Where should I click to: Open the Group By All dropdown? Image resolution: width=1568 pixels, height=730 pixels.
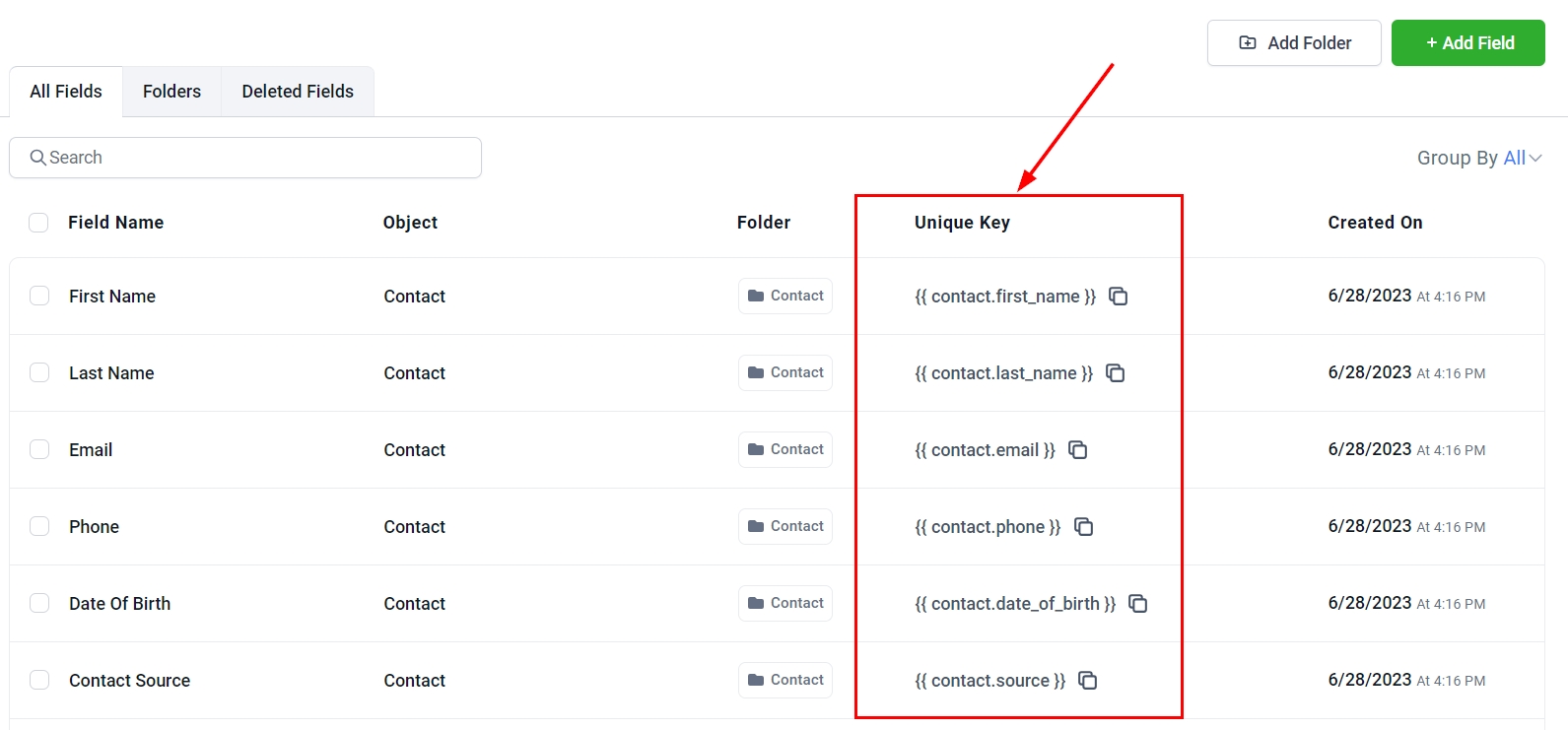click(x=1478, y=158)
